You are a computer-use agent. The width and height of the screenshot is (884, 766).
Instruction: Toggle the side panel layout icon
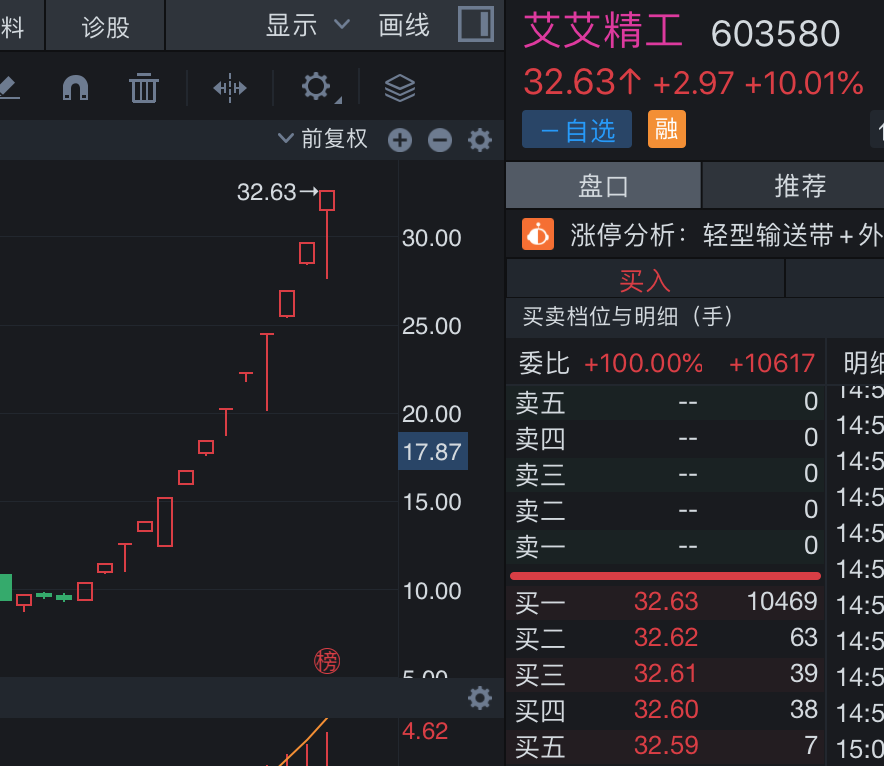click(476, 24)
